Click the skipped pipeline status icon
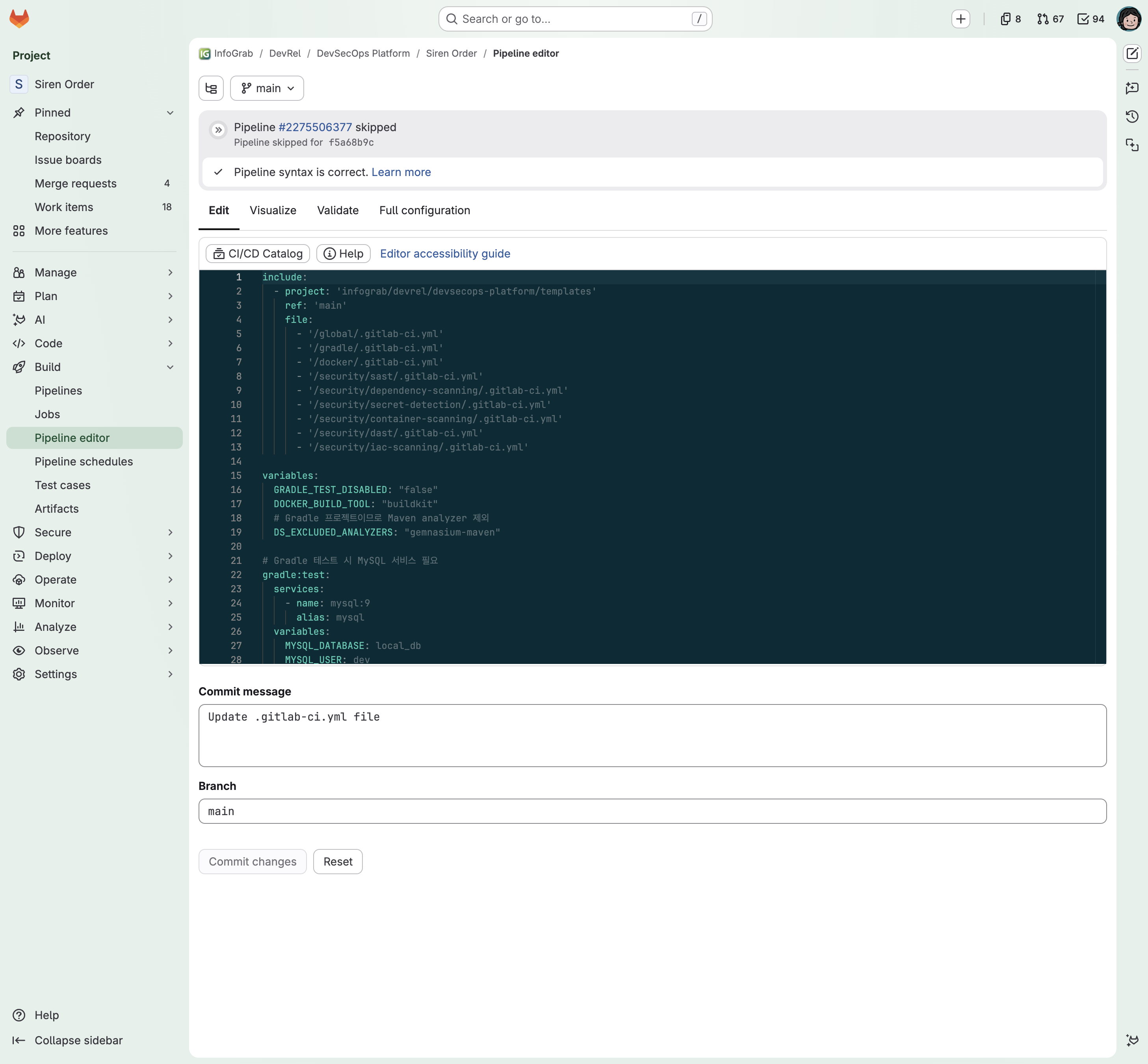1148x1064 pixels. coord(218,130)
